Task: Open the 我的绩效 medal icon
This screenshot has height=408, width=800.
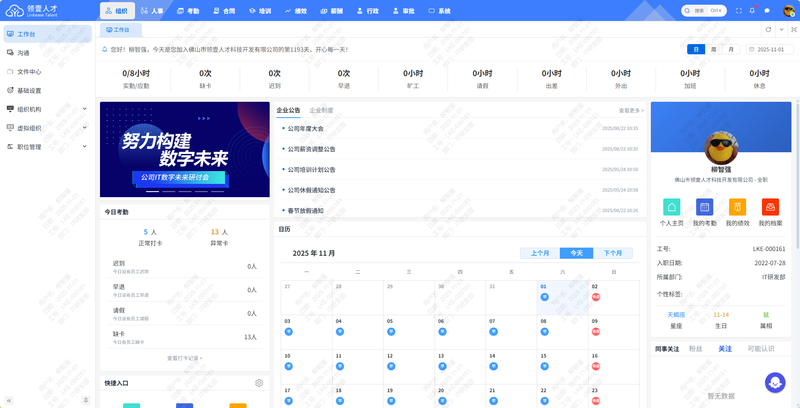Action: [737, 207]
